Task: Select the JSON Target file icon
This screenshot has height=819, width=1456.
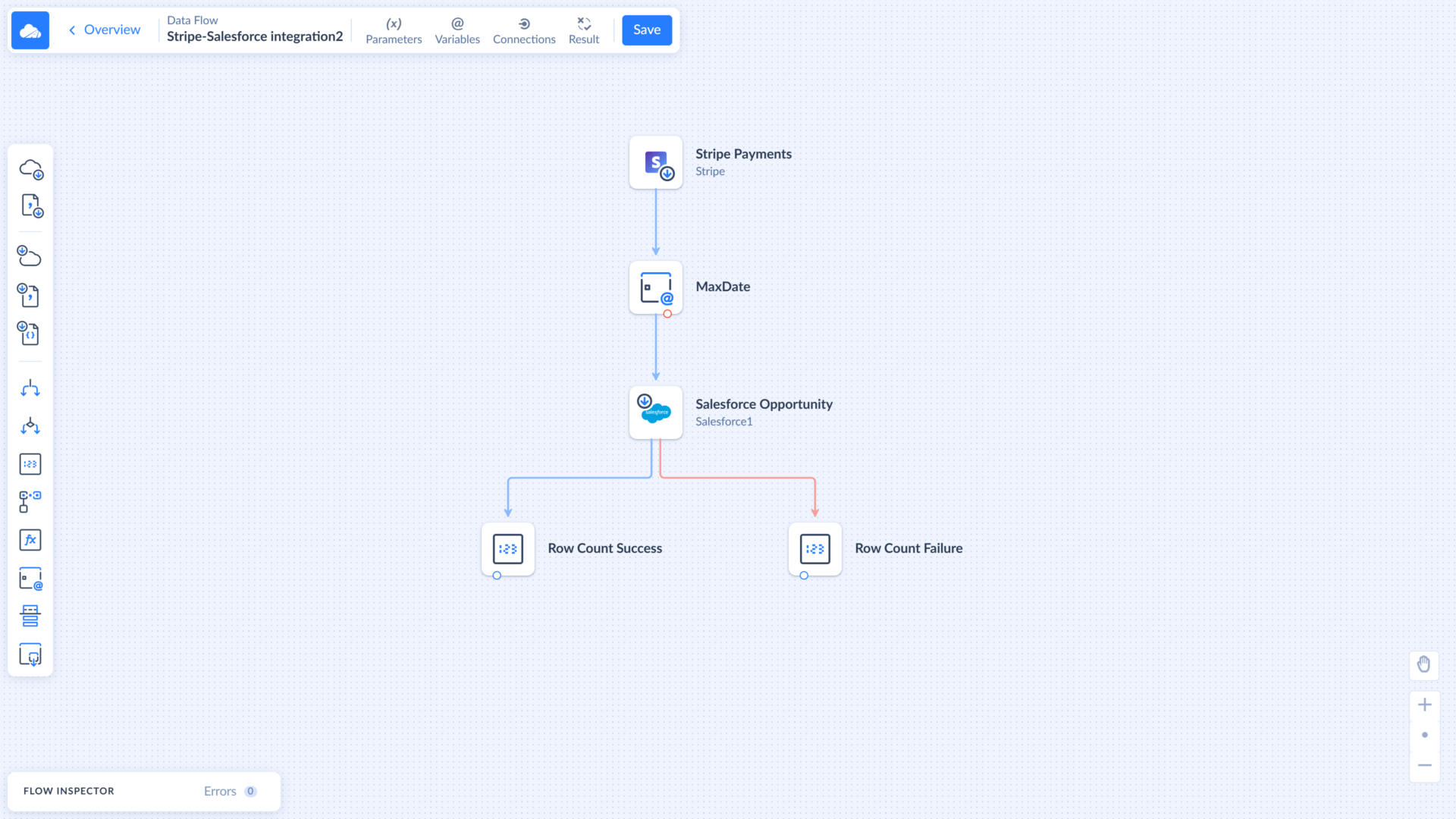Action: pyautogui.click(x=30, y=333)
